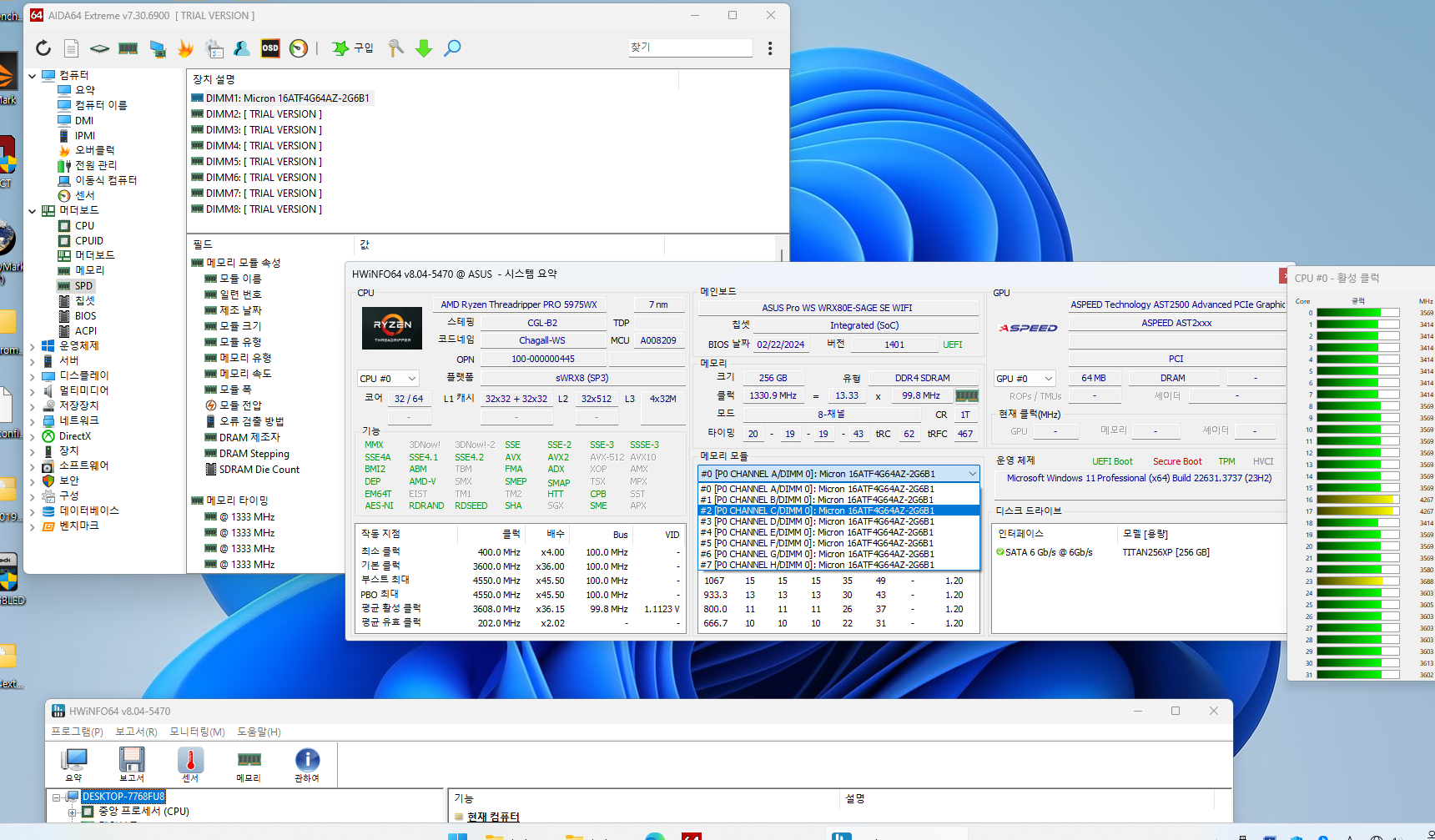1435x840 pixels.
Task: Select the DIMM8 TRIAL VERSION row
Action: (x=257, y=209)
